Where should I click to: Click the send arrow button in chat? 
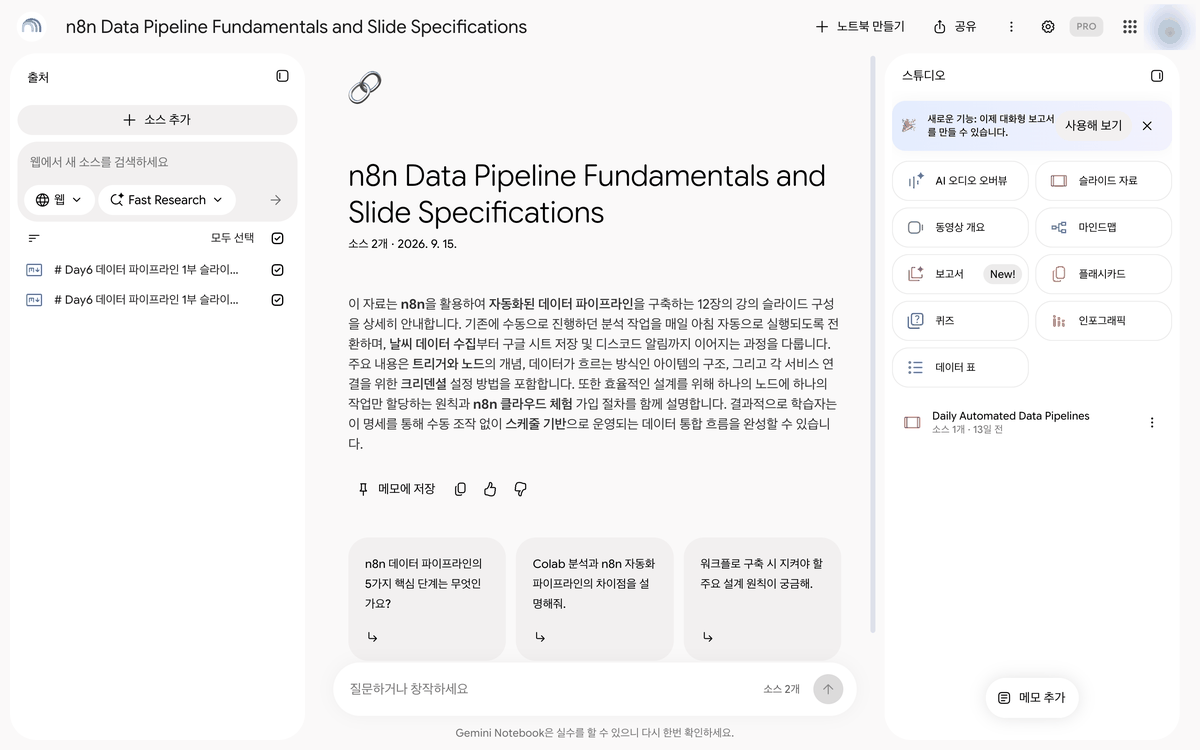[x=828, y=689]
